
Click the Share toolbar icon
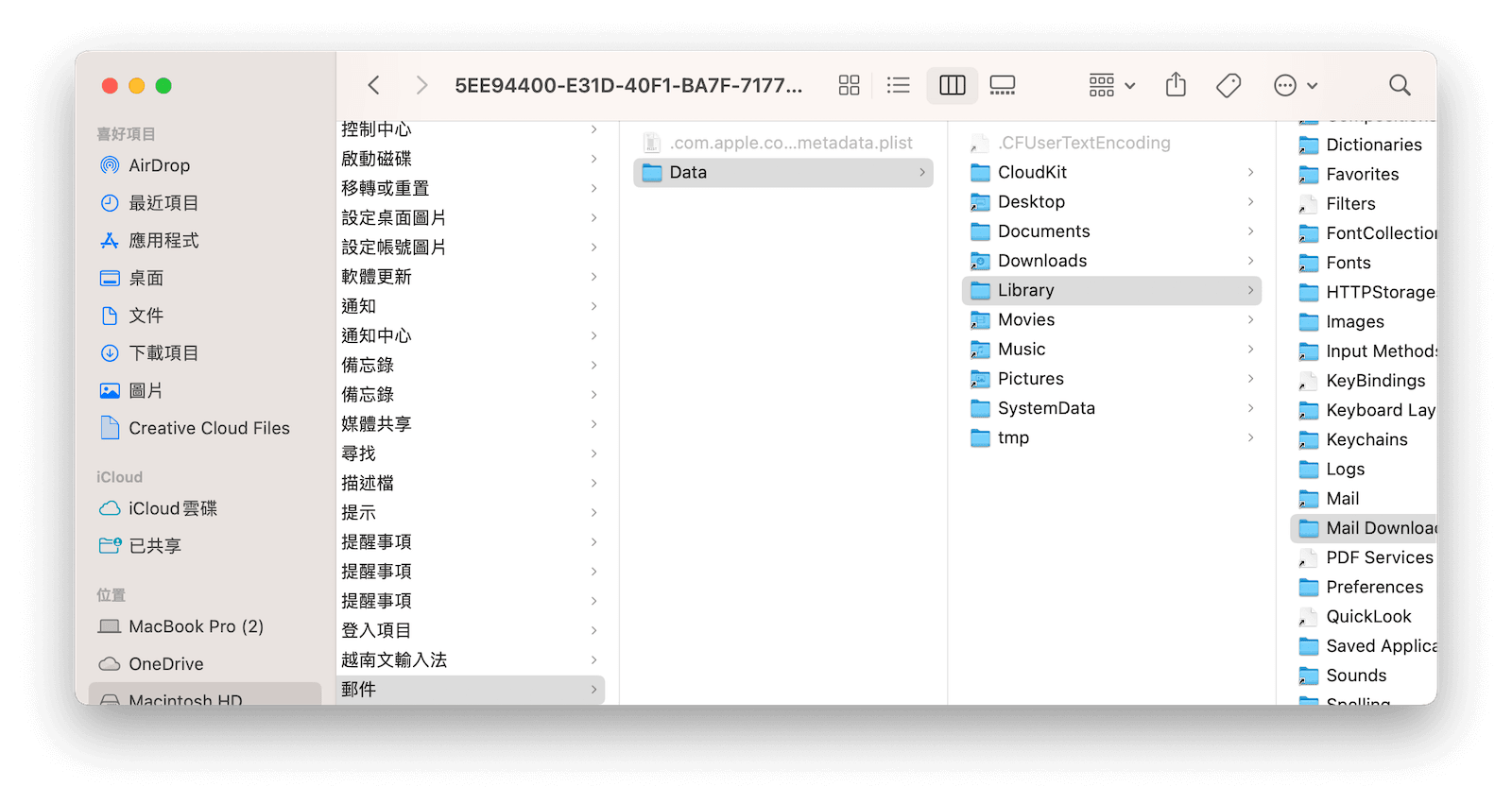[x=1176, y=85]
